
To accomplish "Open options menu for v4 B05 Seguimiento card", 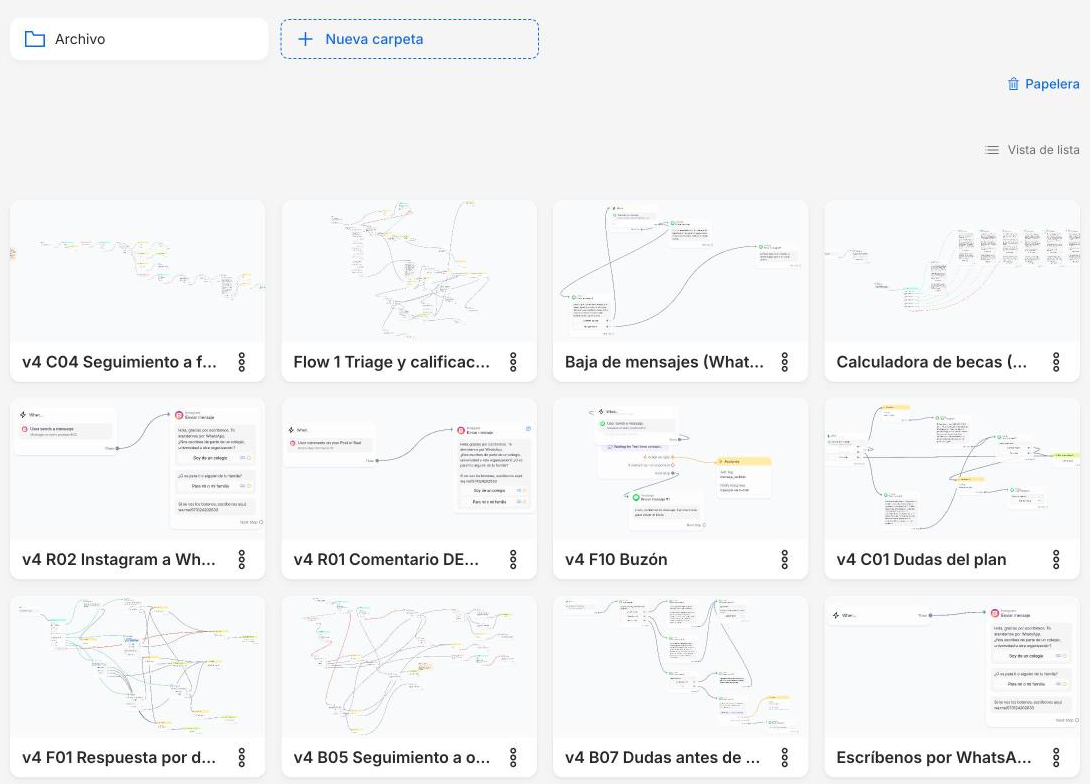I will [513, 758].
